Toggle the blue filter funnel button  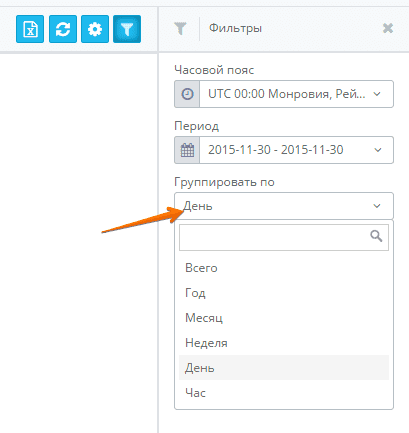coord(127,29)
